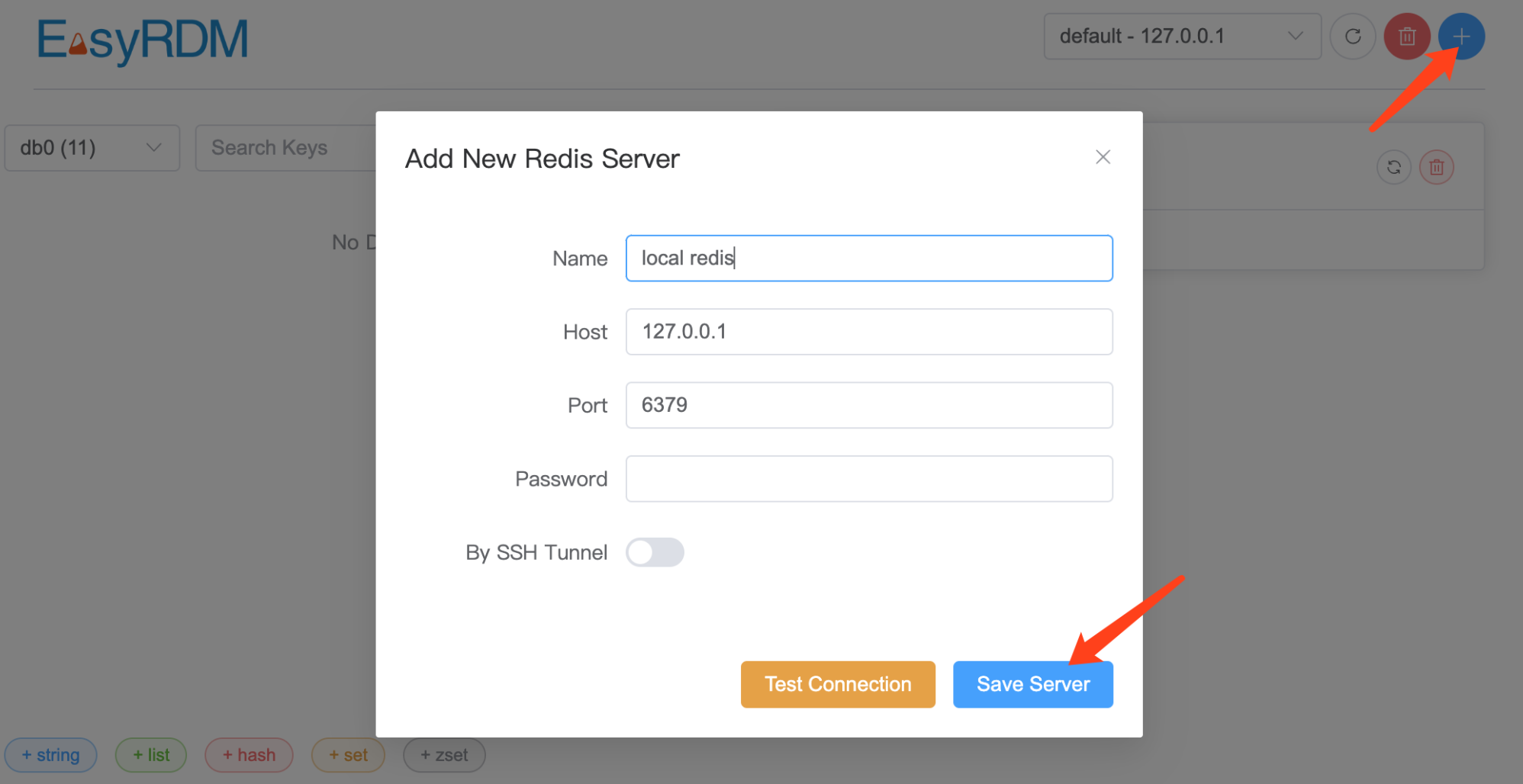Click the + zset button to add a sorted set

pyautogui.click(x=443, y=755)
